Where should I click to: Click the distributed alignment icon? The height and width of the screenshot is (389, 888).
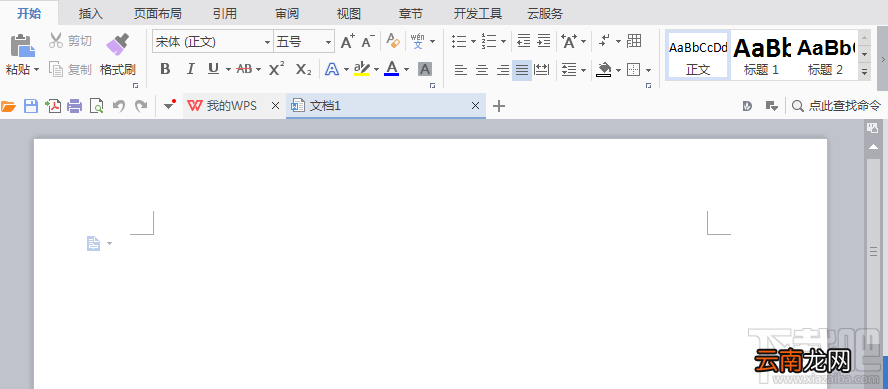click(x=542, y=70)
